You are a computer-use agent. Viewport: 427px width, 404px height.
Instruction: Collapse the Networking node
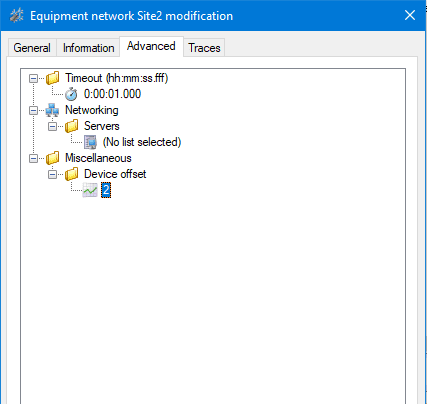click(33, 110)
